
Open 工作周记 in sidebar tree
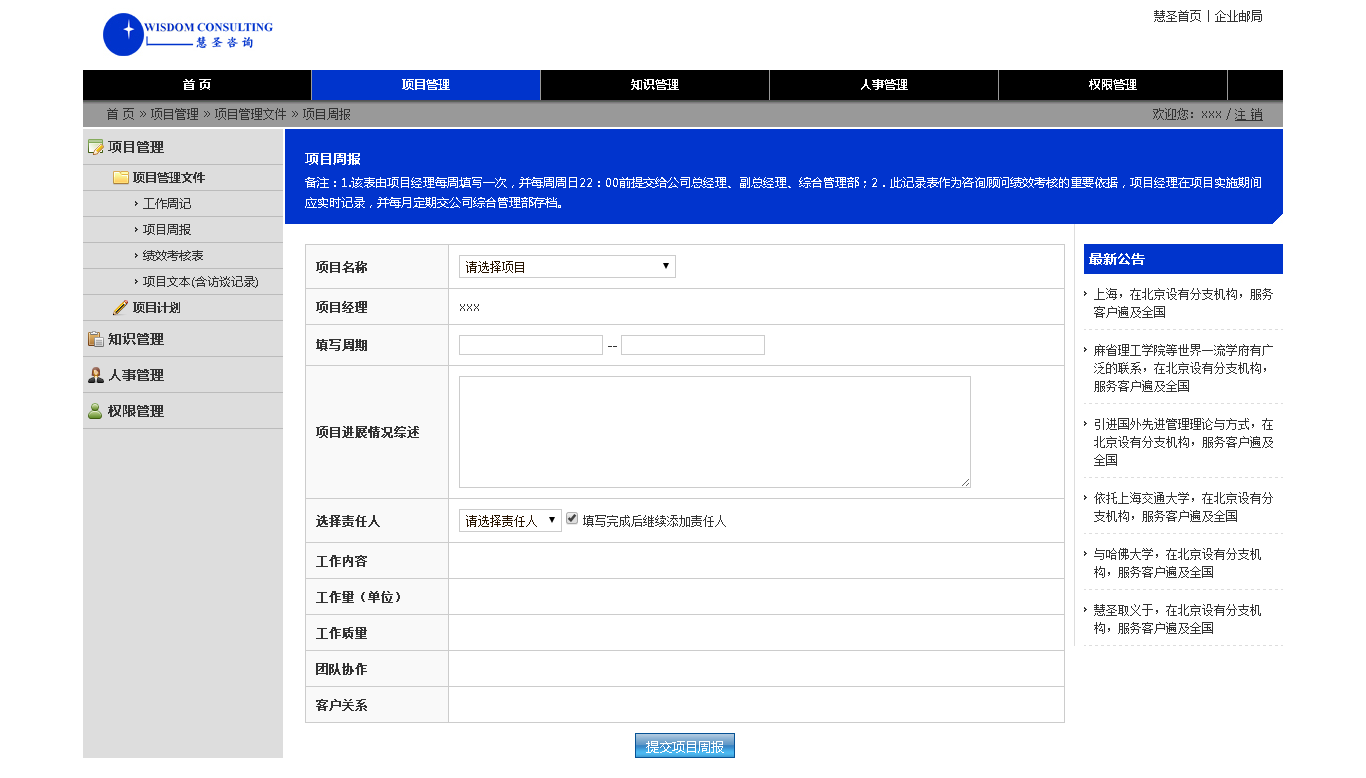coord(166,204)
